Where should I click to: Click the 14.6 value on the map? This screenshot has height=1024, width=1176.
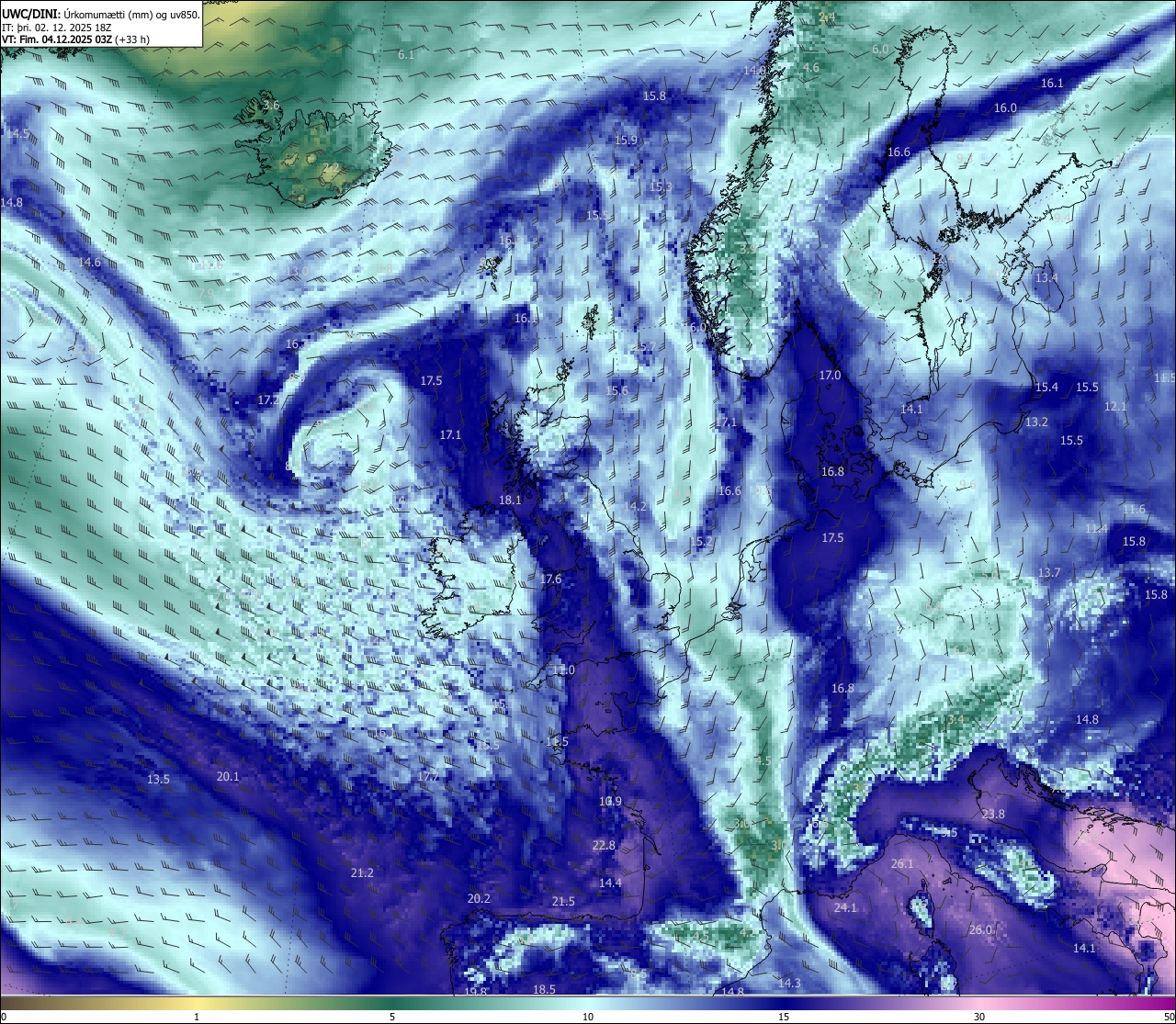(89, 263)
